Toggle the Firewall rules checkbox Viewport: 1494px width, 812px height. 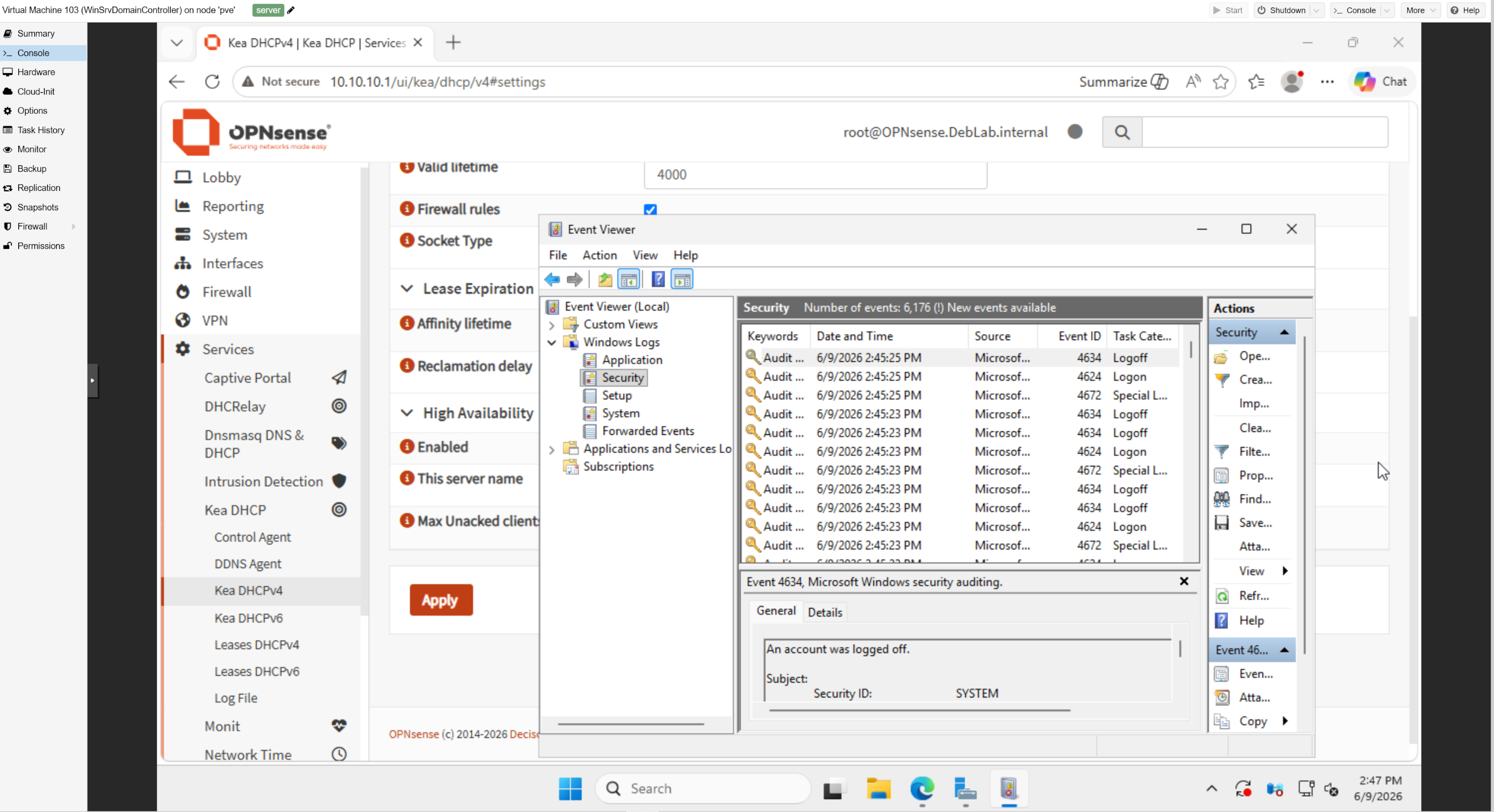650,209
